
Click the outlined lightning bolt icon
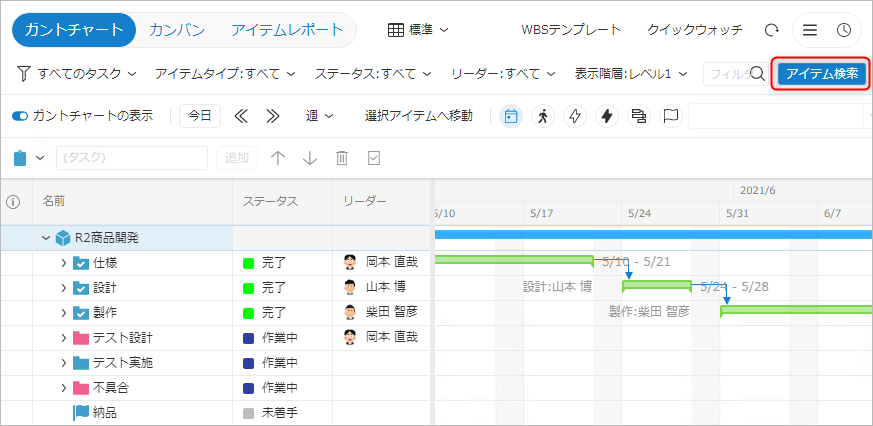pyautogui.click(x=575, y=116)
